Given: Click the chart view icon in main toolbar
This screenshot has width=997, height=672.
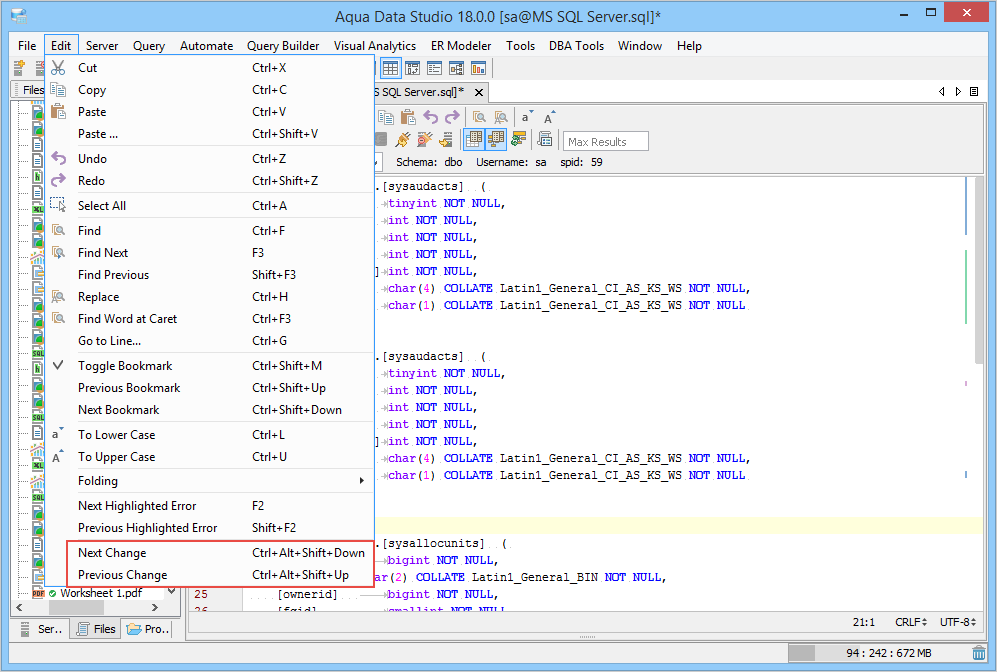Looking at the screenshot, I should 478,69.
